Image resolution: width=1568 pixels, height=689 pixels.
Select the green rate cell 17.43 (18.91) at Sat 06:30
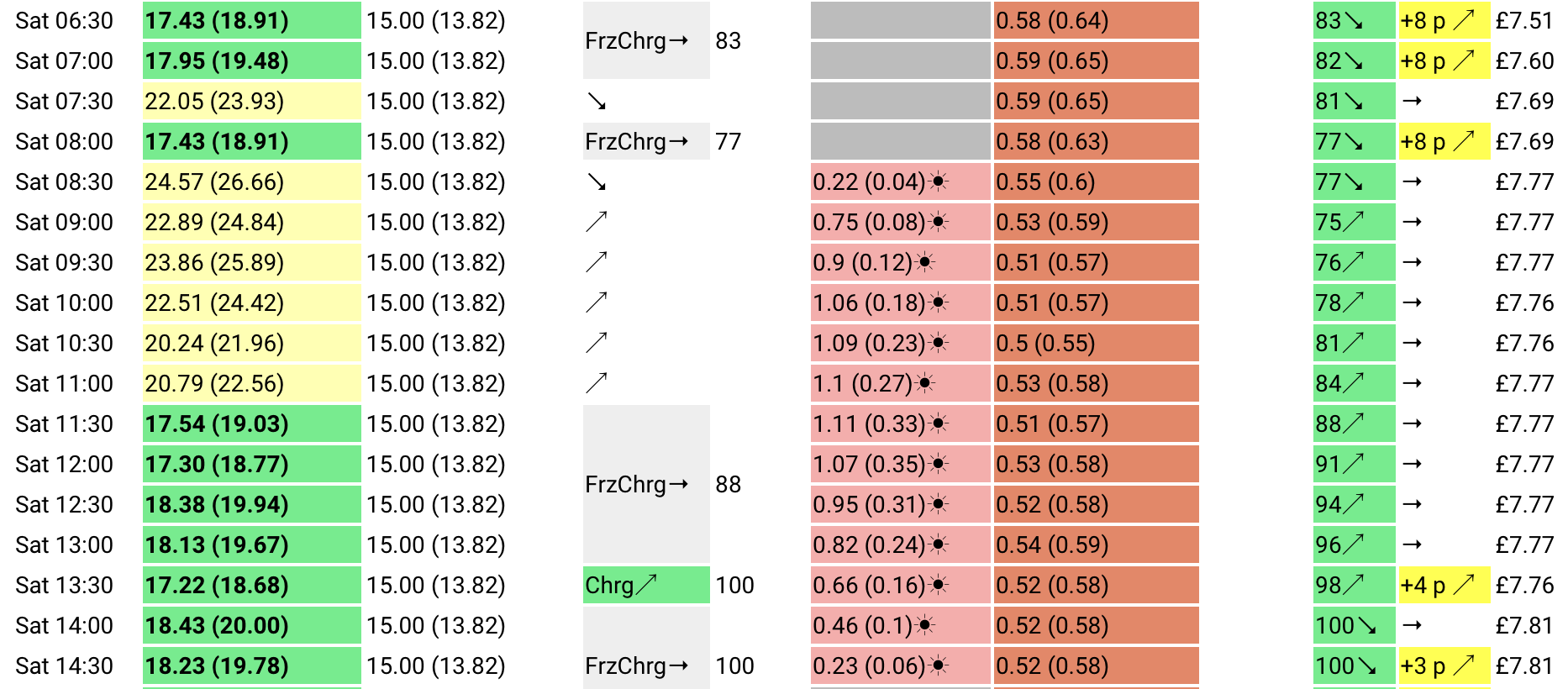252,20
